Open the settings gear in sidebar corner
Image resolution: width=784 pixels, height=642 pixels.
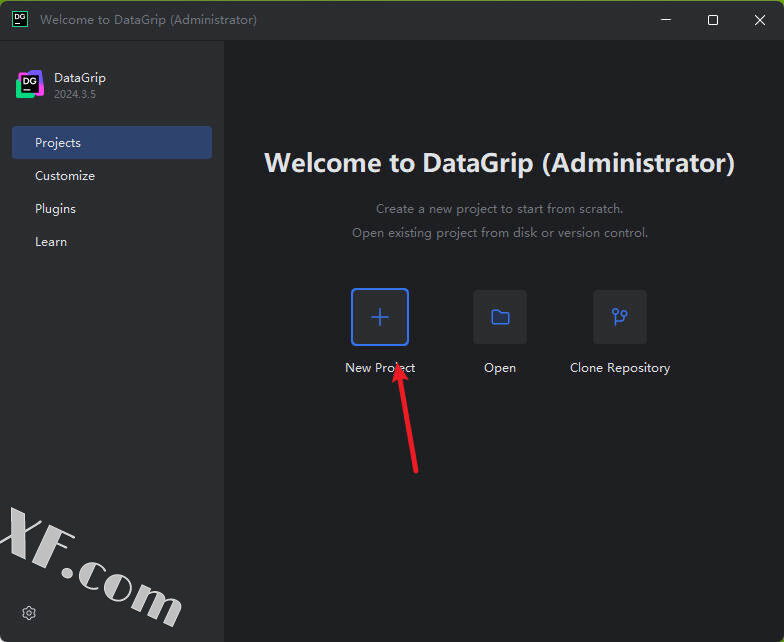tap(29, 613)
